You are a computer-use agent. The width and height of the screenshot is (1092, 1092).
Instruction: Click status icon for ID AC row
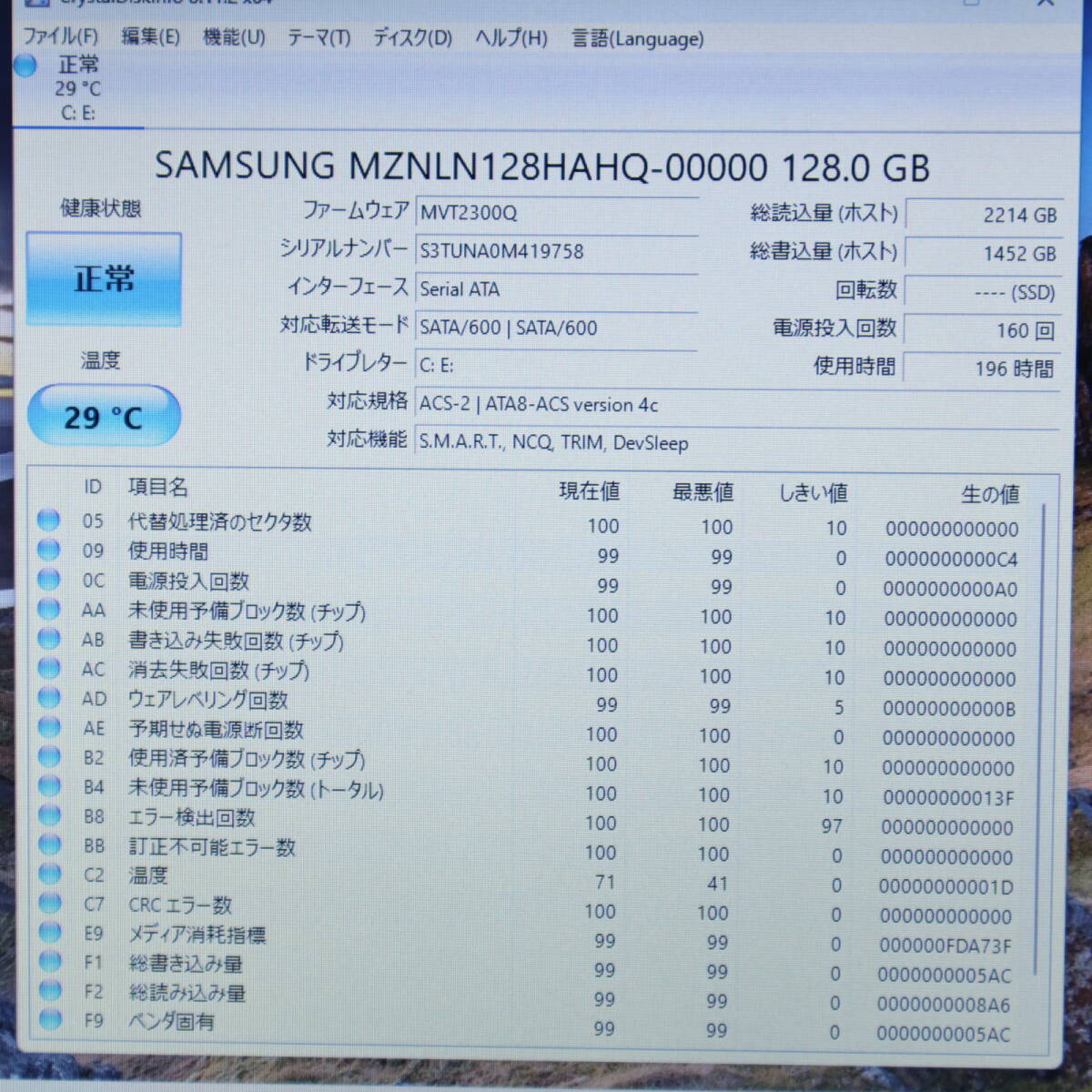point(48,668)
